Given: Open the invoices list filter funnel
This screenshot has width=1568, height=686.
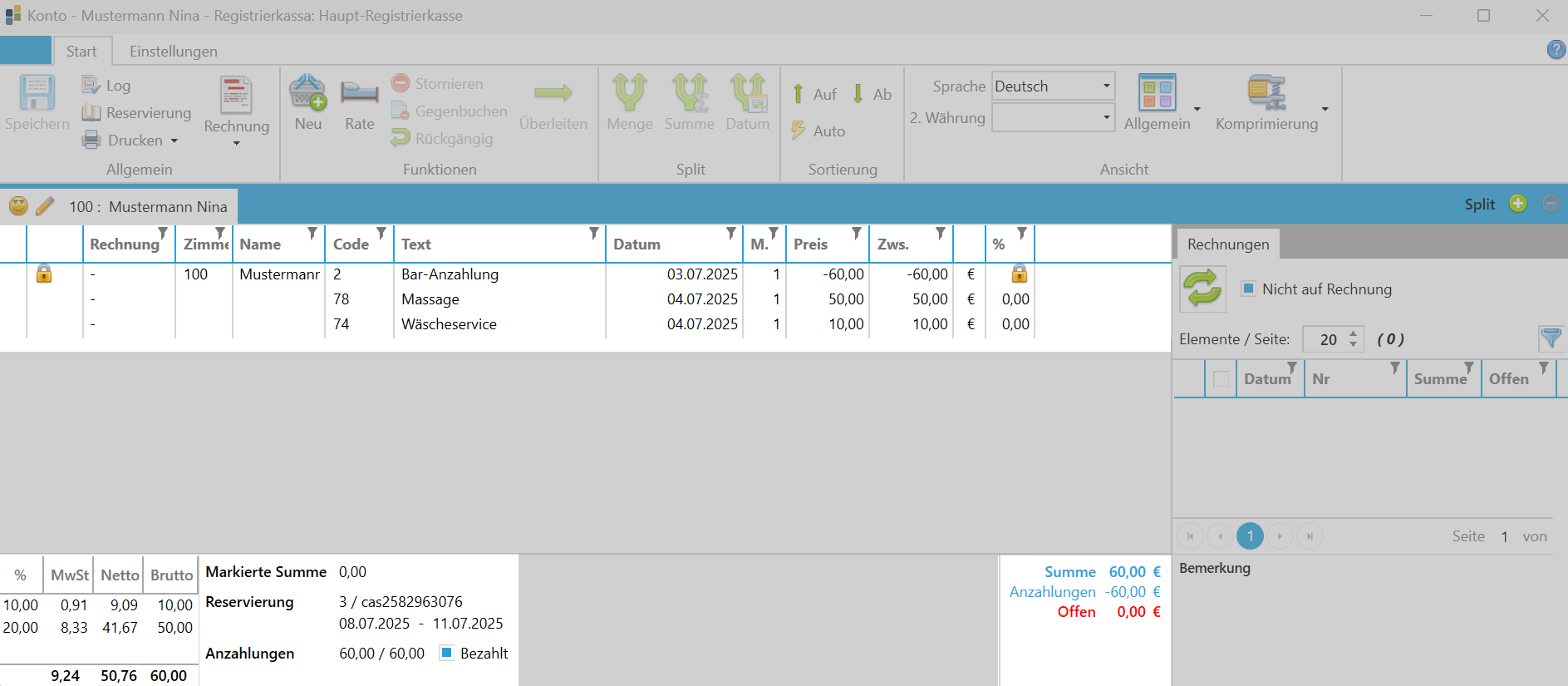Looking at the screenshot, I should [1551, 338].
